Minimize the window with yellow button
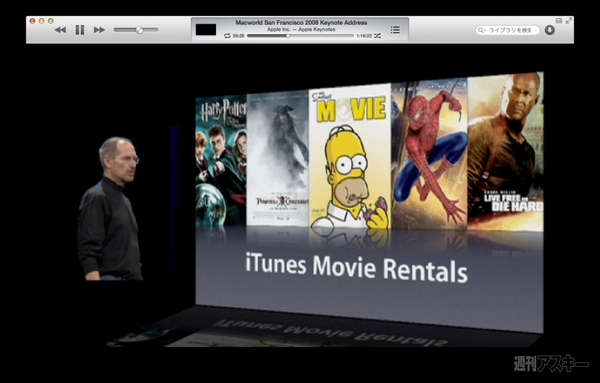This screenshot has height=383, width=600. (42, 21)
